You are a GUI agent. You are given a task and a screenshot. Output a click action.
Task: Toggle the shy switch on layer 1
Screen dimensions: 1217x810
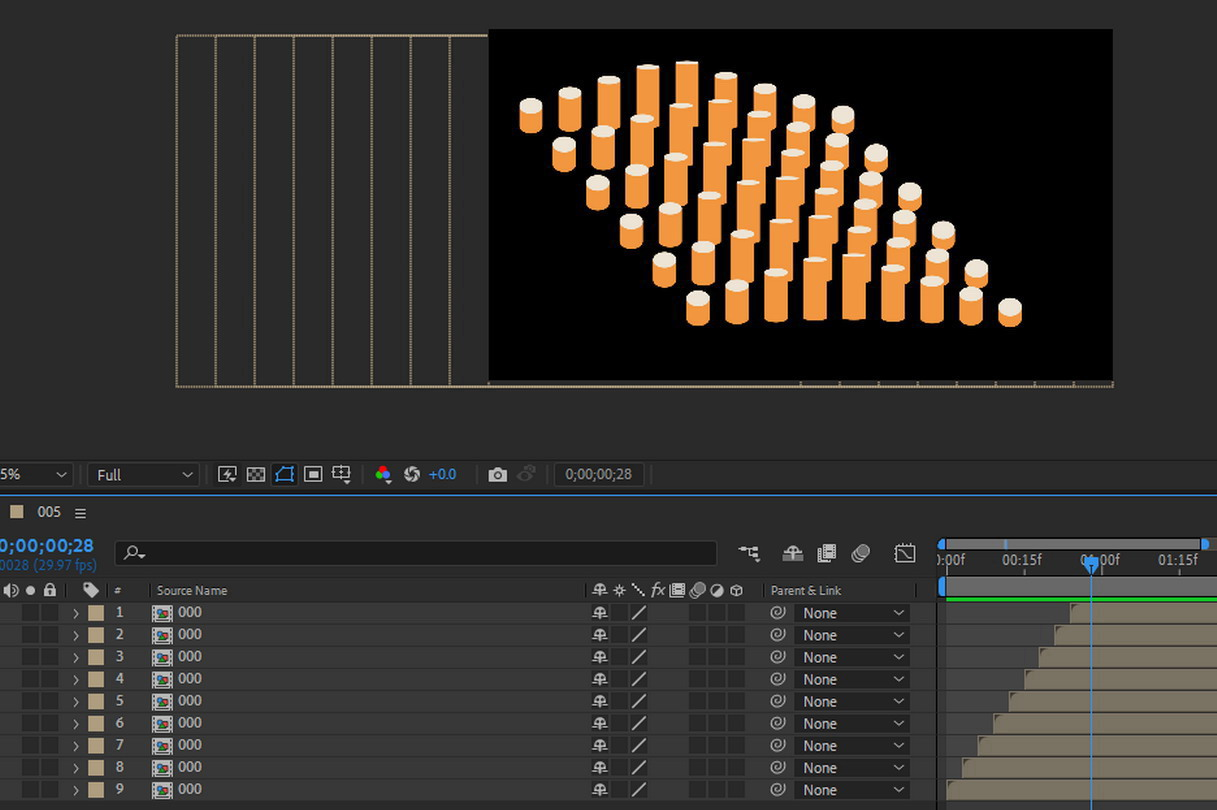(600, 613)
